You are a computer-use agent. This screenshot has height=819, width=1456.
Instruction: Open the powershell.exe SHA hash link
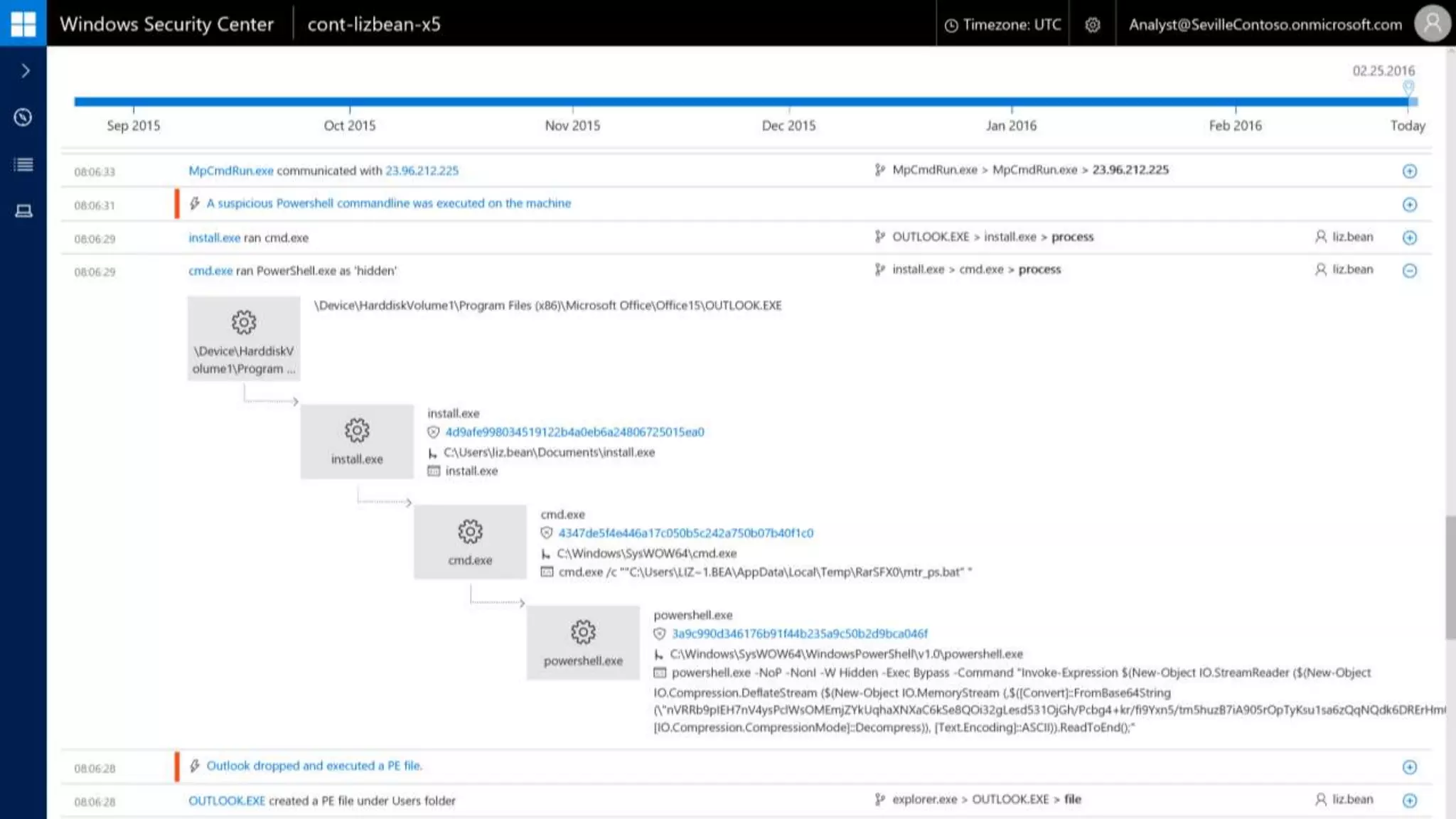pos(799,633)
